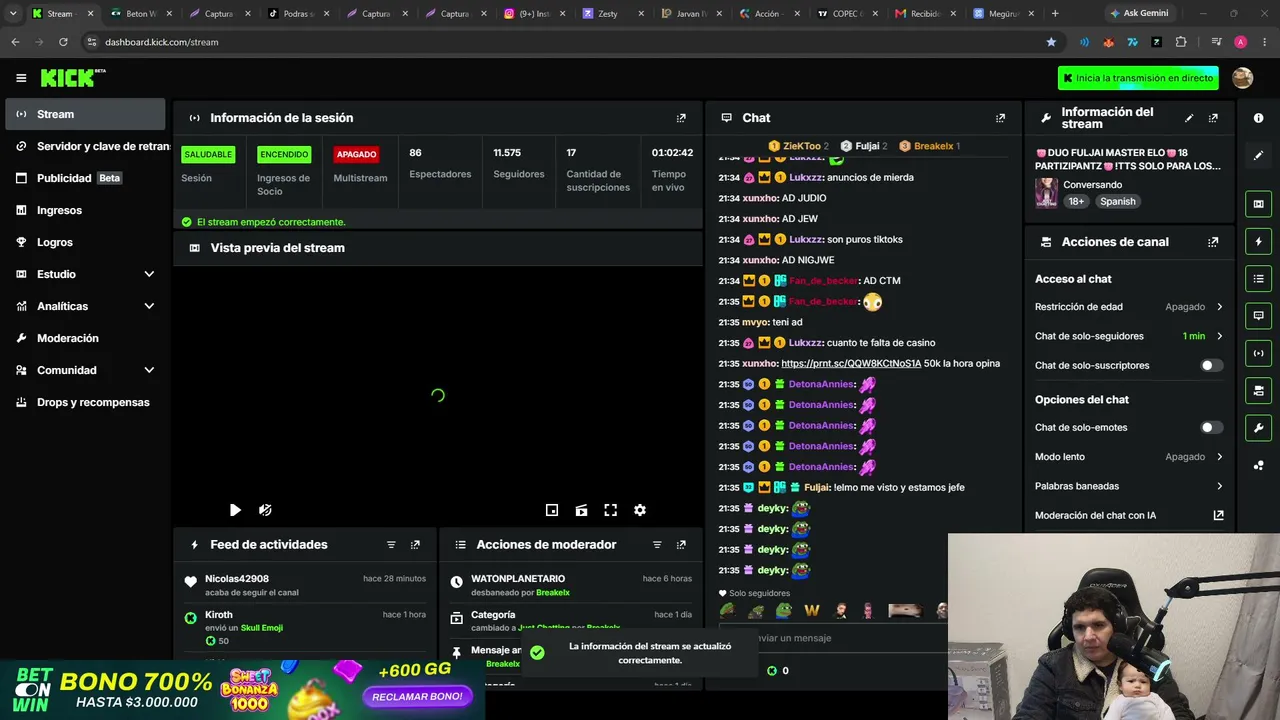Click the chat message input field
1280x720 pixels.
(832, 638)
